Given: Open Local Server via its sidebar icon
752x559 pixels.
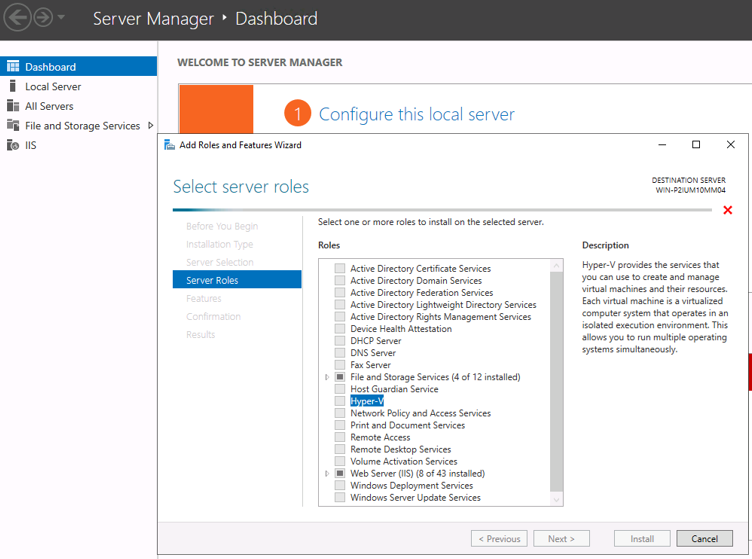Looking at the screenshot, I should 13,87.
